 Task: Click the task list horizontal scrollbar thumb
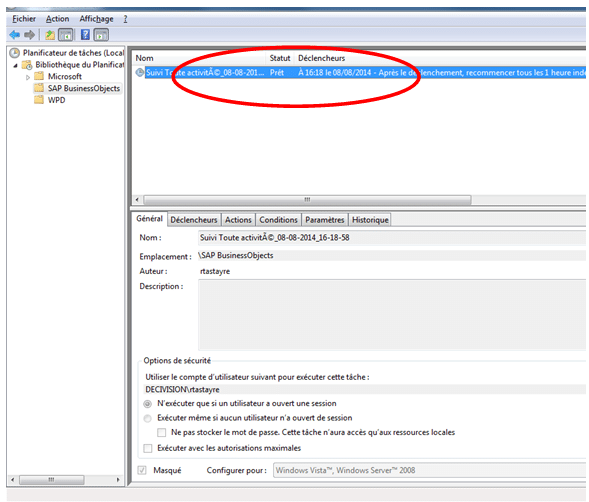point(307,200)
